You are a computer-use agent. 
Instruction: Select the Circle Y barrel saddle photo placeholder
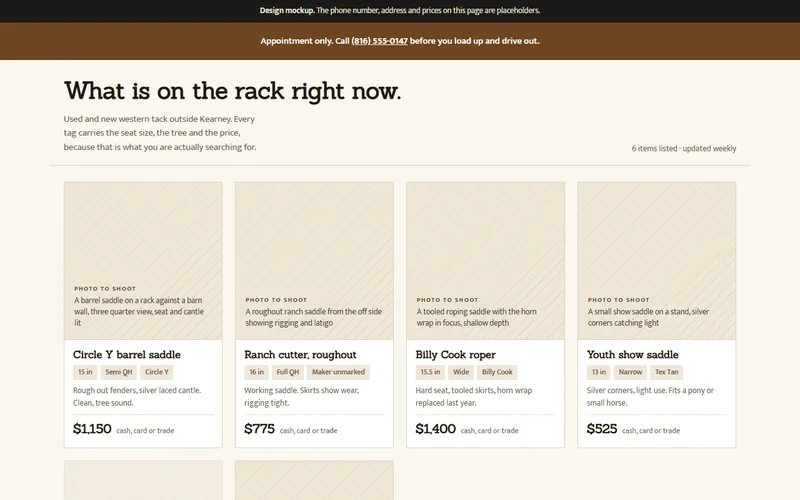(143, 261)
